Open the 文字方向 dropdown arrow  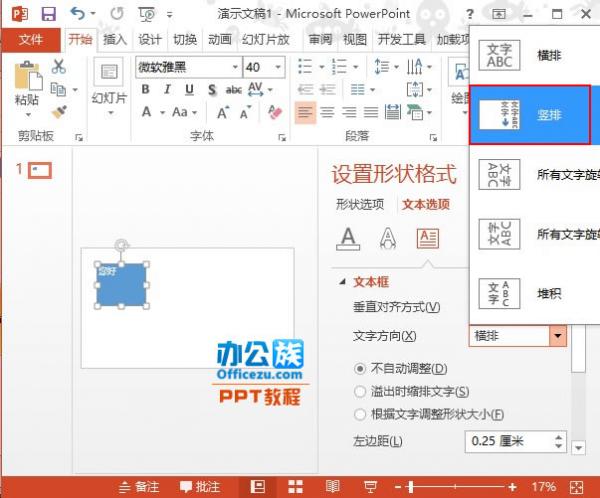(557, 336)
